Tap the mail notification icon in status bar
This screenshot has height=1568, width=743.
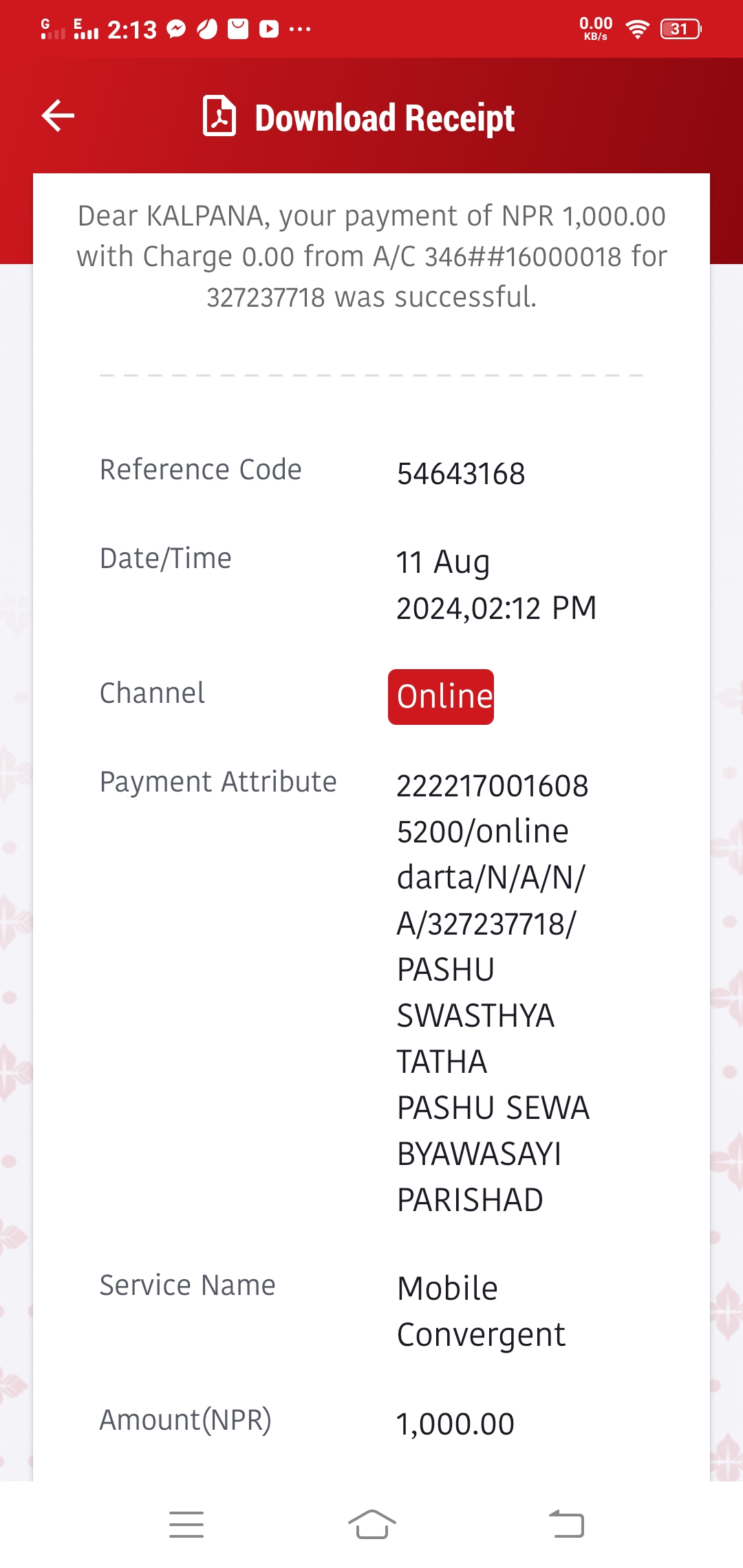238,29
